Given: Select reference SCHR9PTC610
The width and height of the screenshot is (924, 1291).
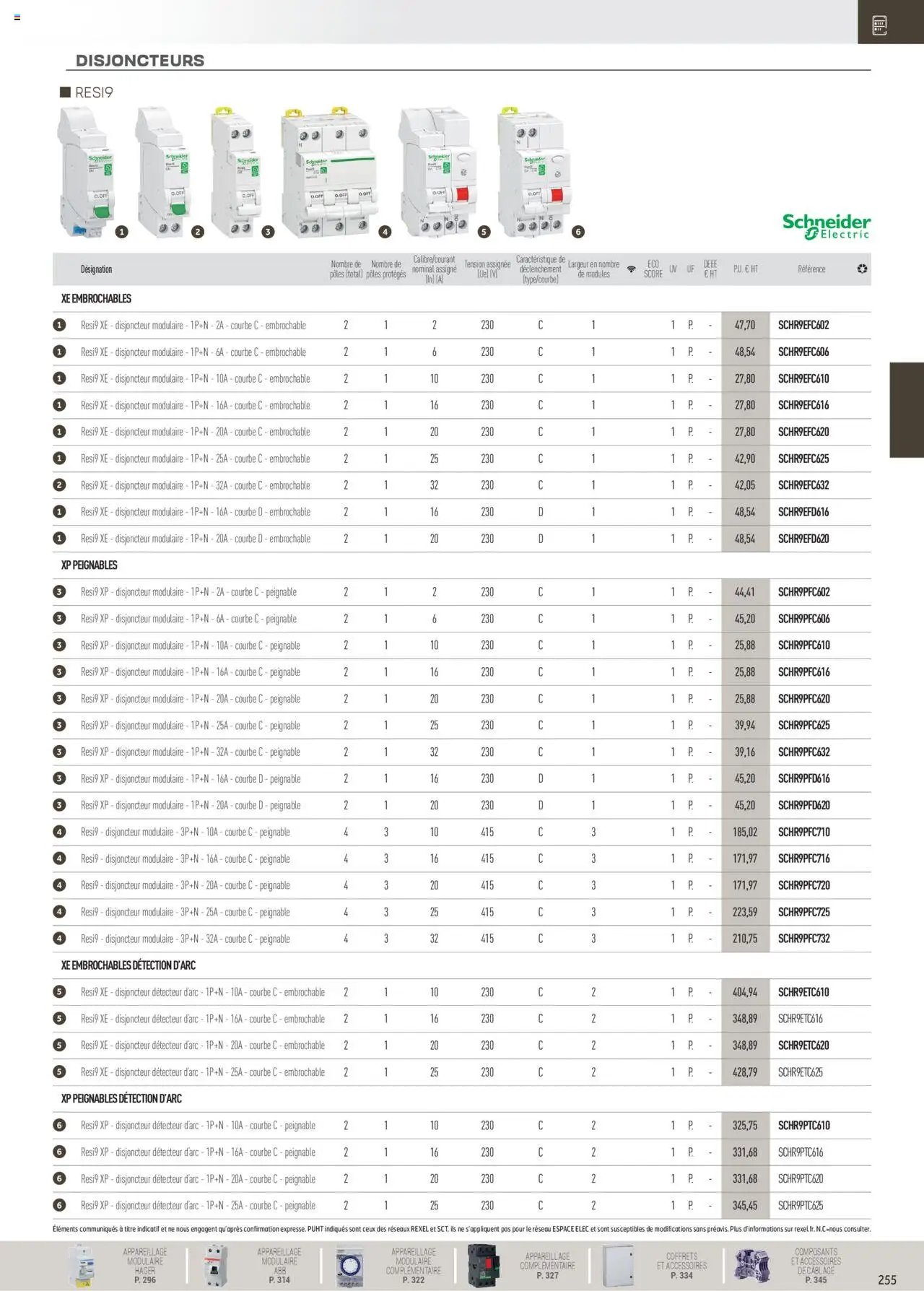Looking at the screenshot, I should [803, 1126].
